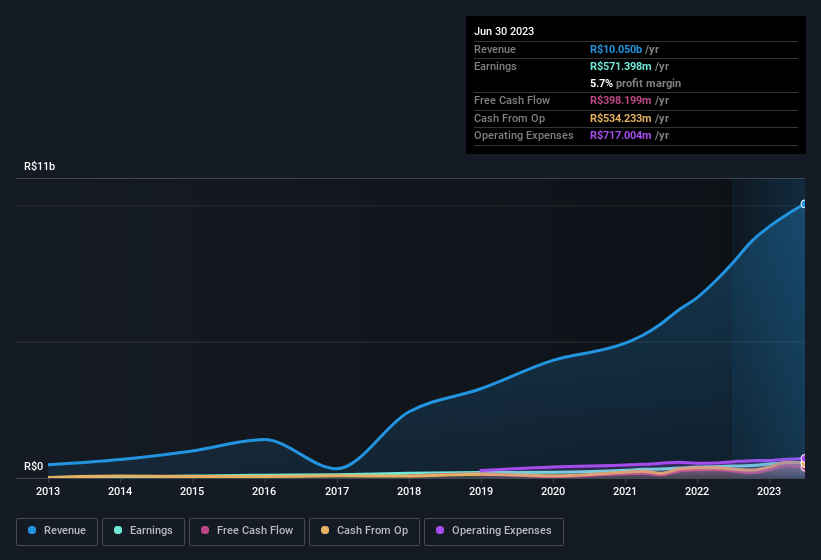Click the 2022 x-axis label

697,491
